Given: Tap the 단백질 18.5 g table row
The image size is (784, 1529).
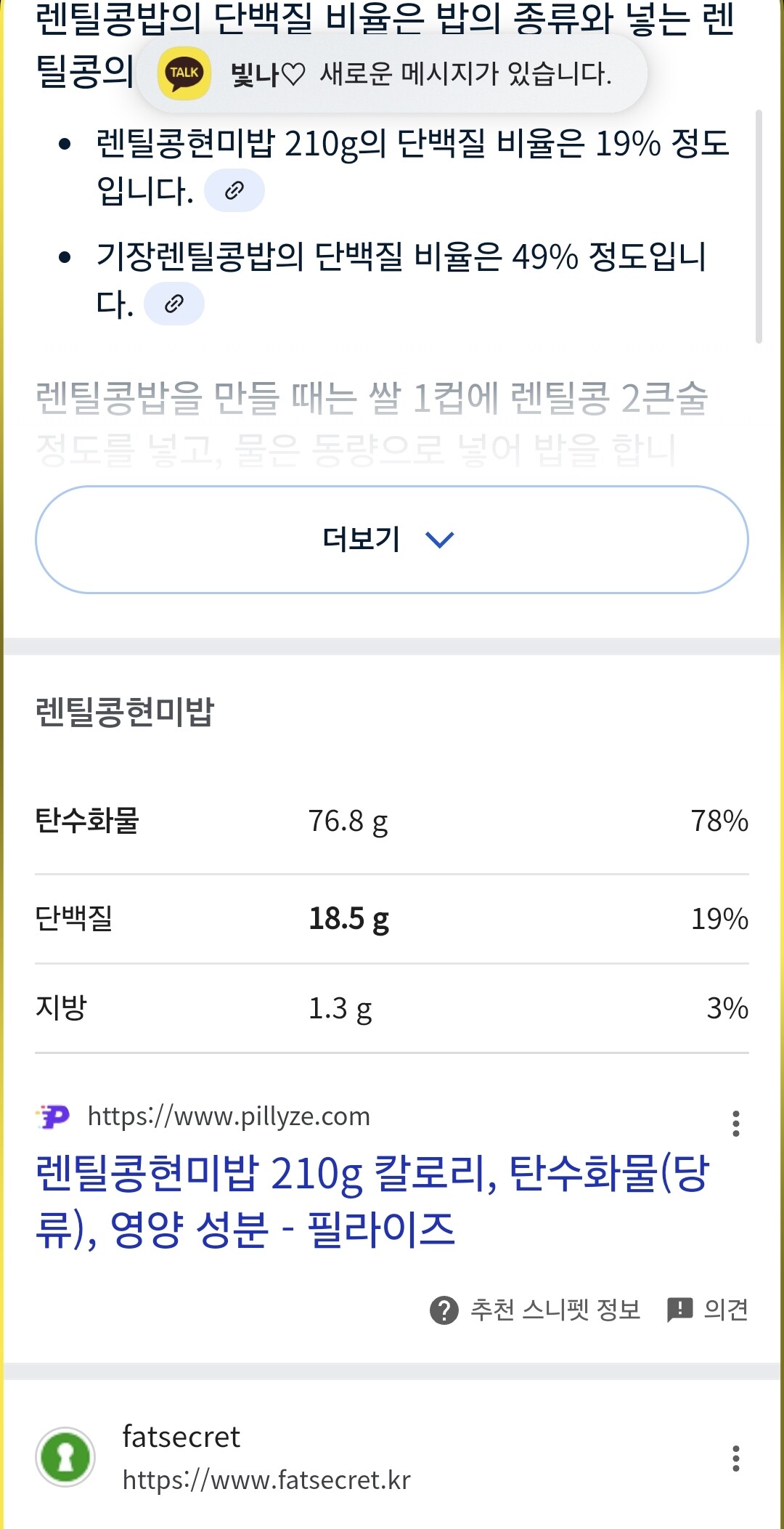Looking at the screenshot, I should pos(392,919).
